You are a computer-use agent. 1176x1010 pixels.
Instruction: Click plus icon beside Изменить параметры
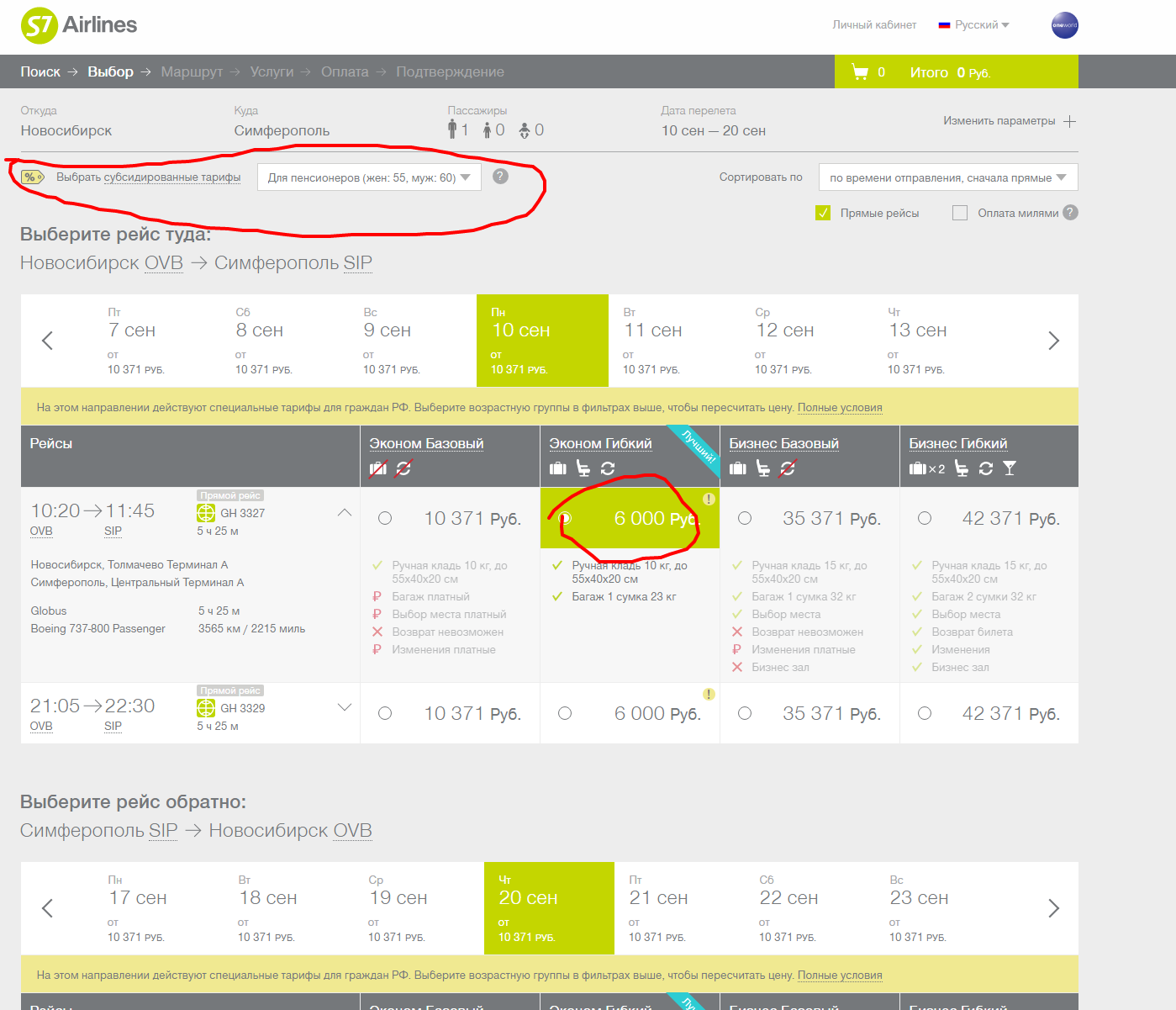tap(1069, 121)
